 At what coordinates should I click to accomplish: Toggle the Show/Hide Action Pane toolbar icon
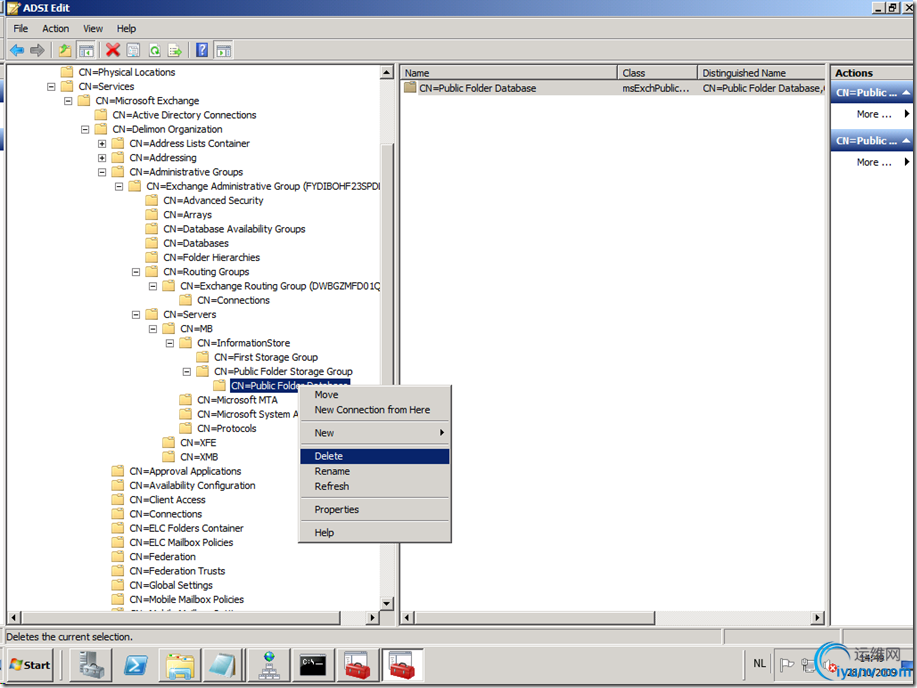[223, 50]
